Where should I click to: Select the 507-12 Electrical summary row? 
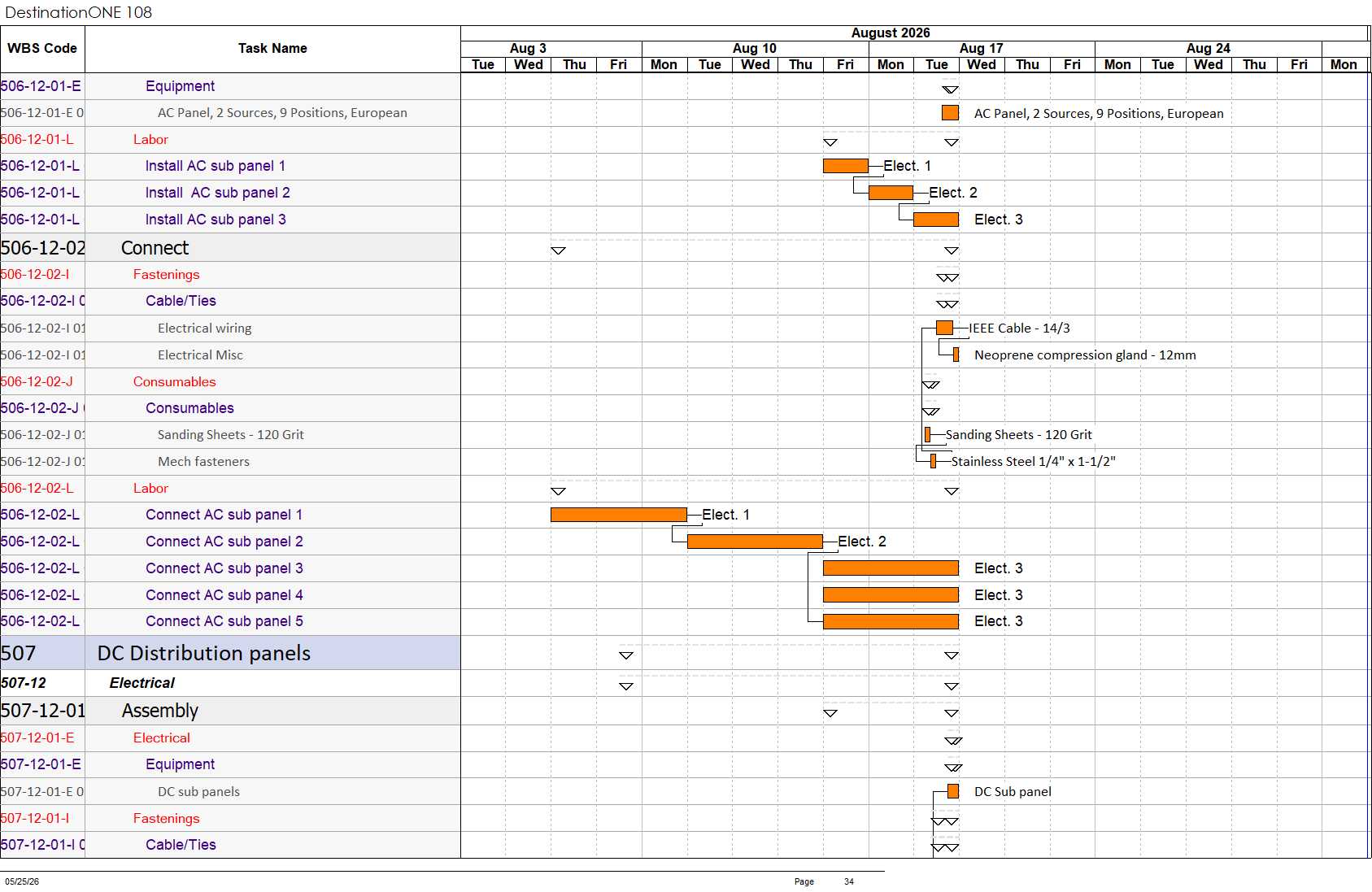click(x=230, y=683)
